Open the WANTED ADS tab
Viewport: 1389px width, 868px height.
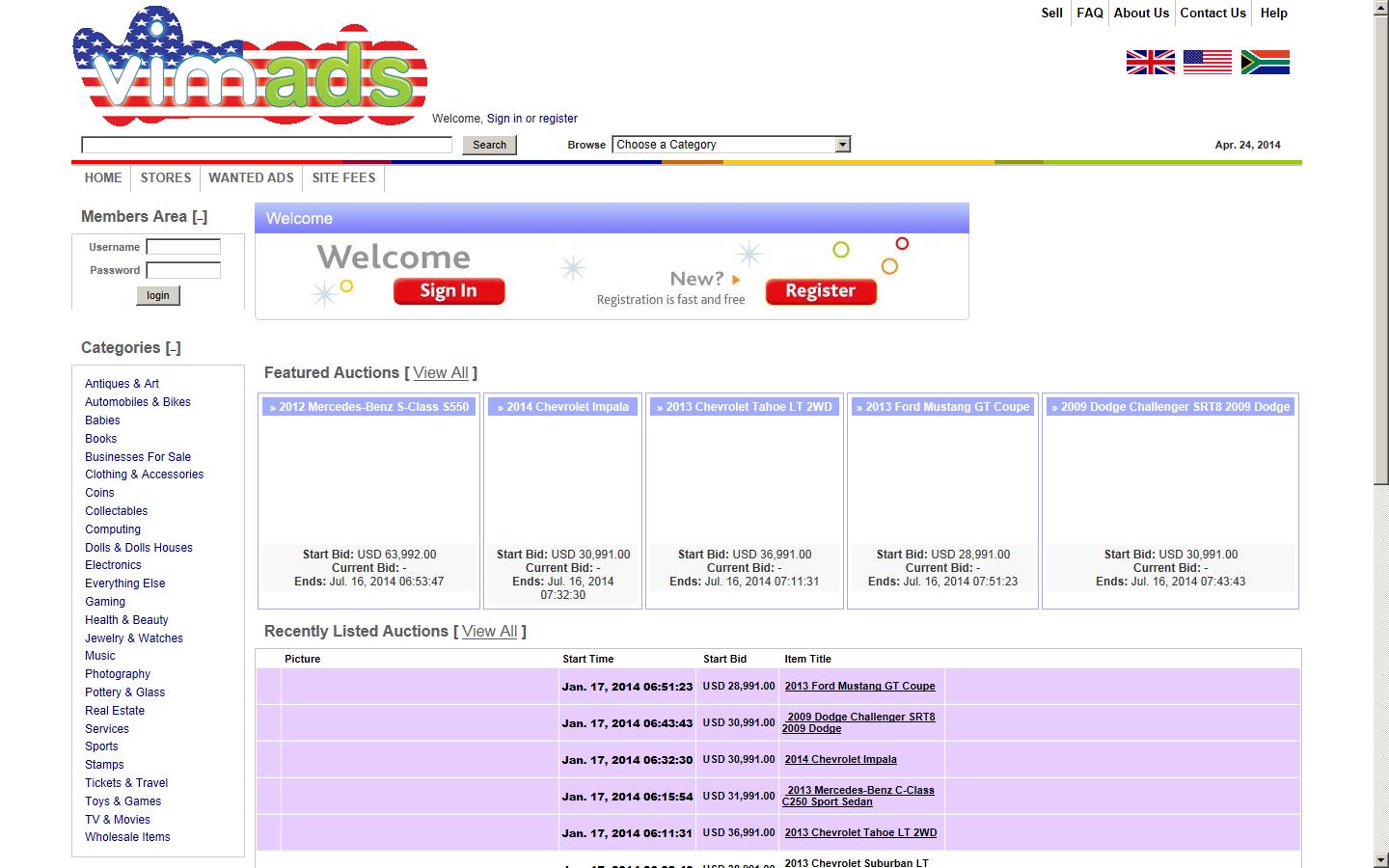(251, 177)
